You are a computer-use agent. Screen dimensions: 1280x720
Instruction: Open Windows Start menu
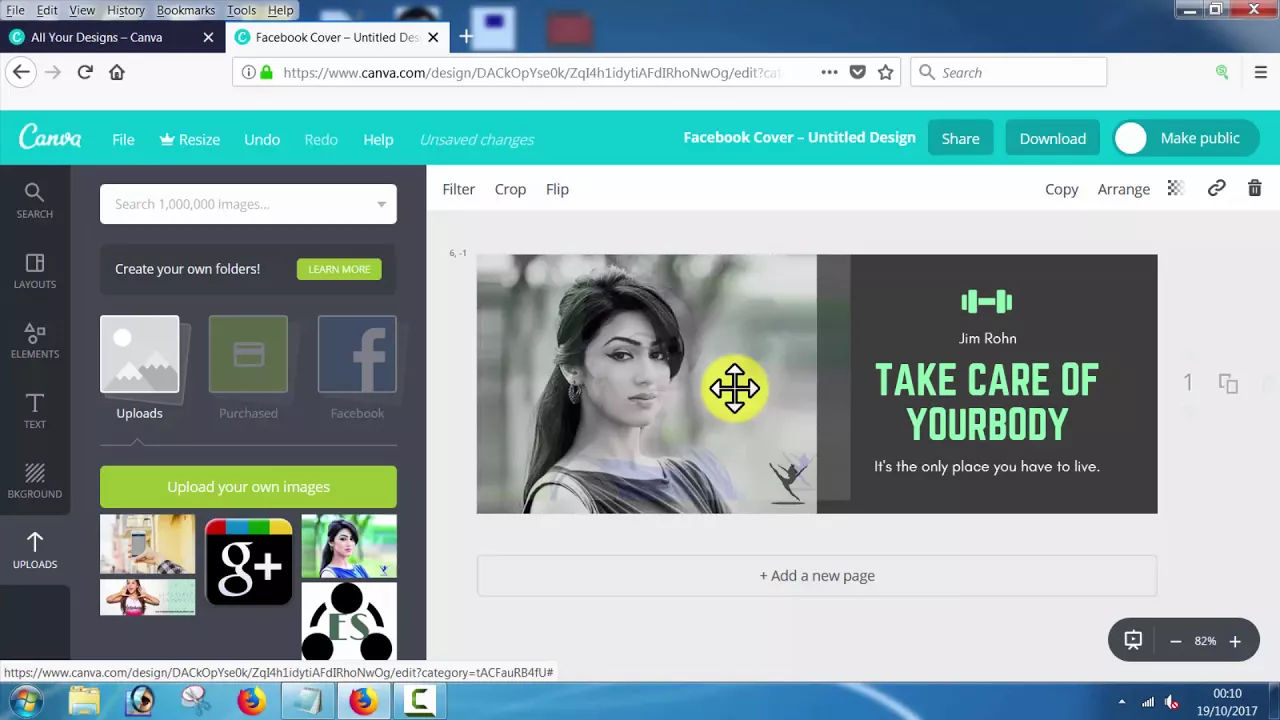click(x=24, y=701)
